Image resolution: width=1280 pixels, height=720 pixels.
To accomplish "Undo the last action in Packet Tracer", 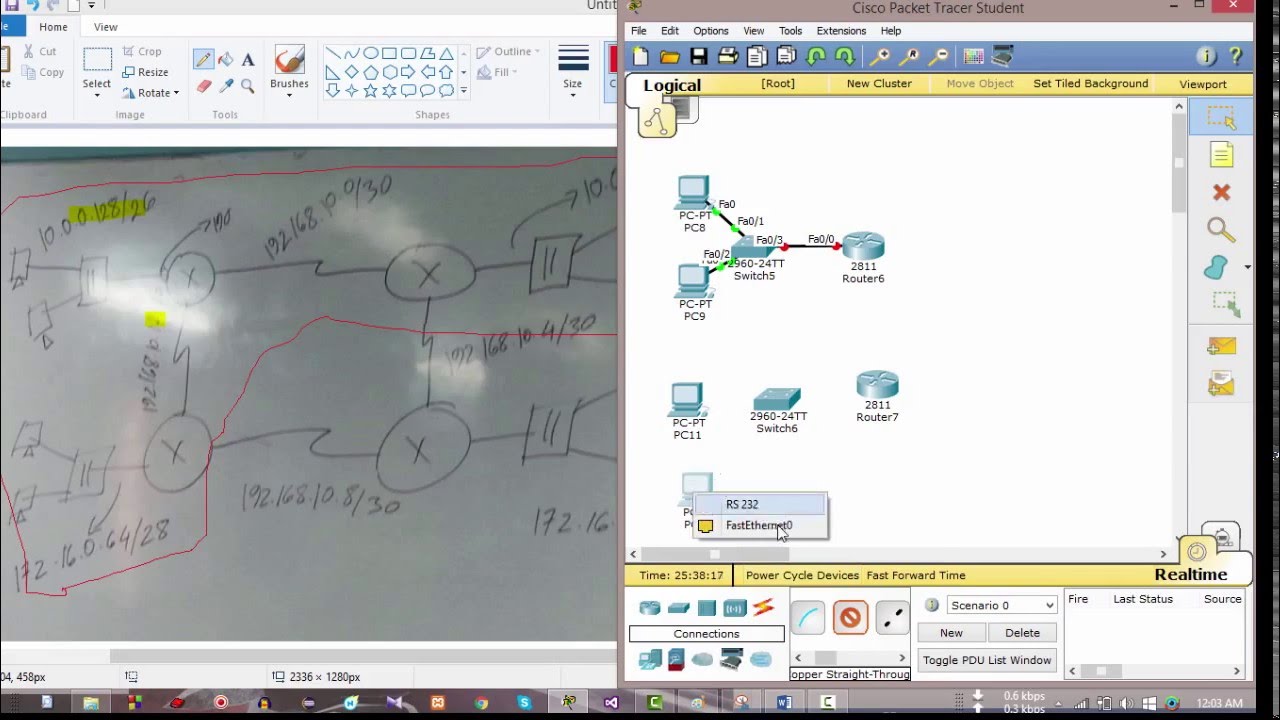I will (x=816, y=57).
